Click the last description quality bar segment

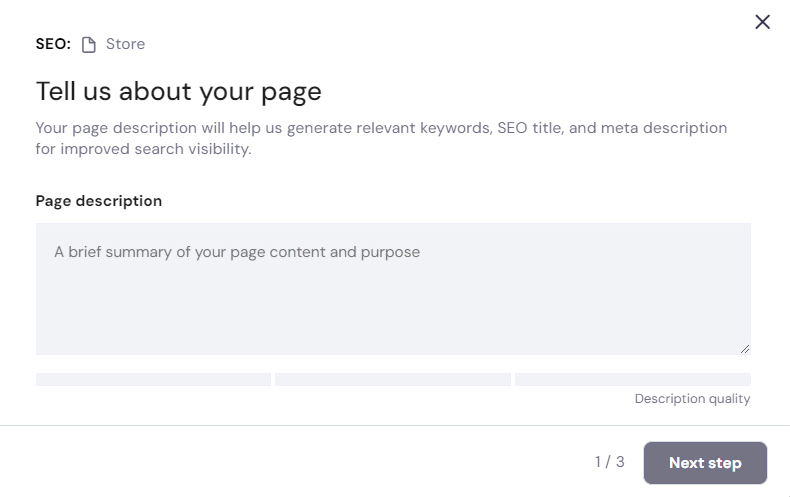click(632, 379)
